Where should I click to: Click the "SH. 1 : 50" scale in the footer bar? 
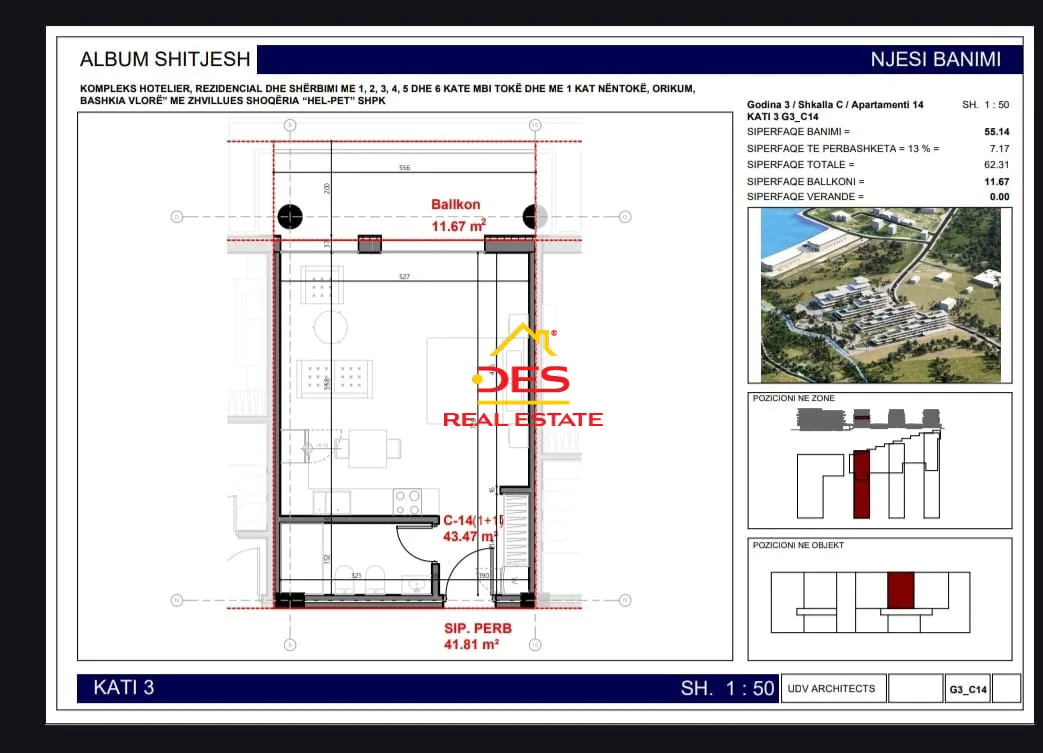click(x=728, y=688)
